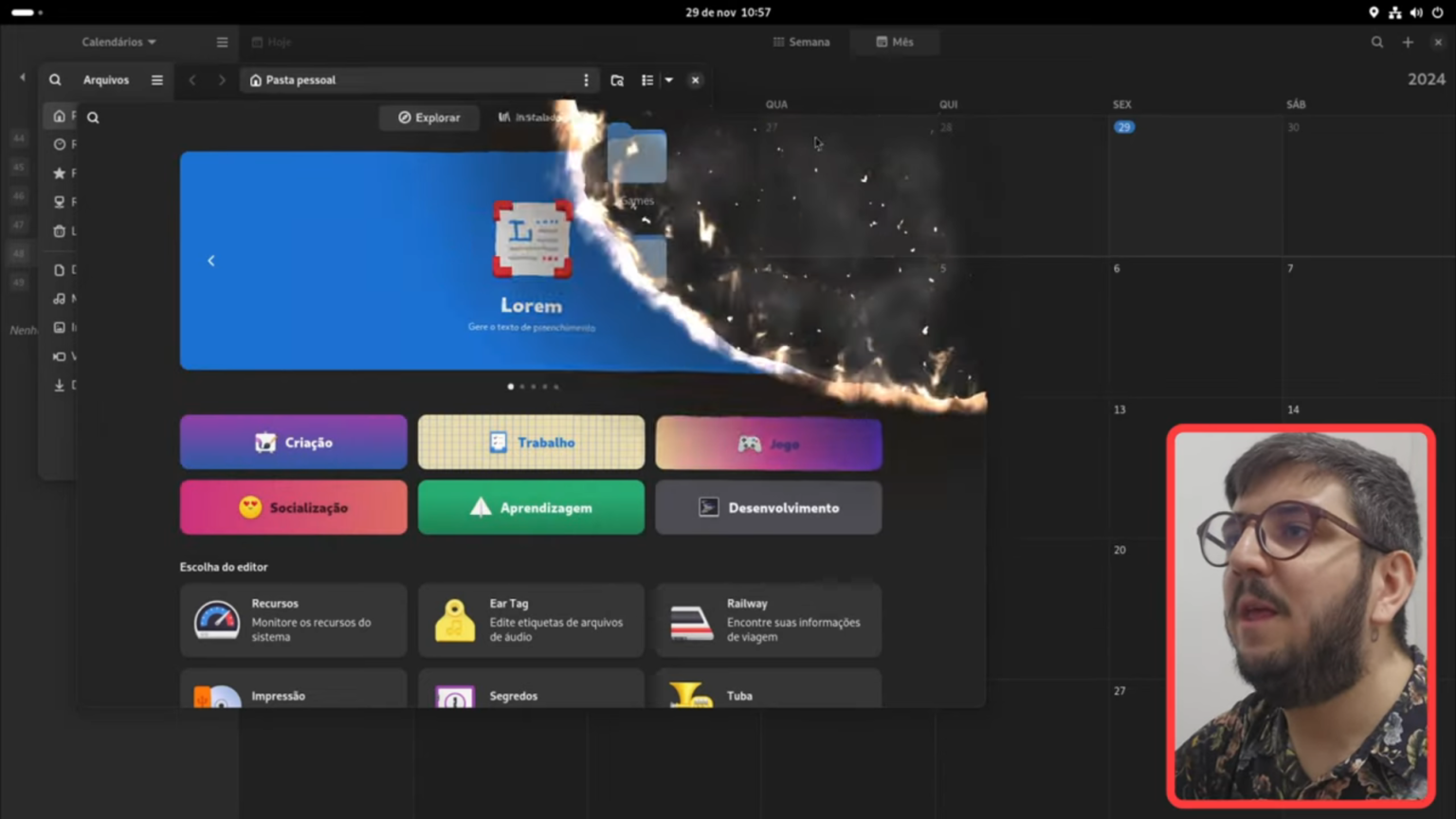The width and height of the screenshot is (1456, 819).
Task: Switch the calendar to Mês view
Action: [x=893, y=42]
